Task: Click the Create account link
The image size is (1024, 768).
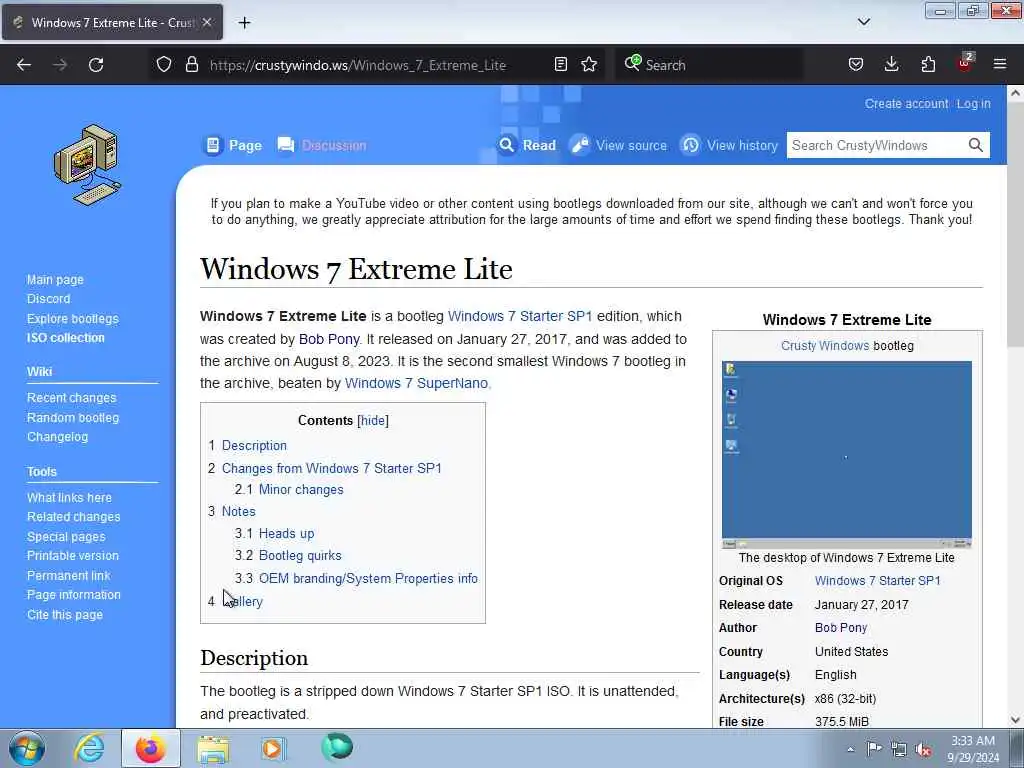Action: [906, 104]
